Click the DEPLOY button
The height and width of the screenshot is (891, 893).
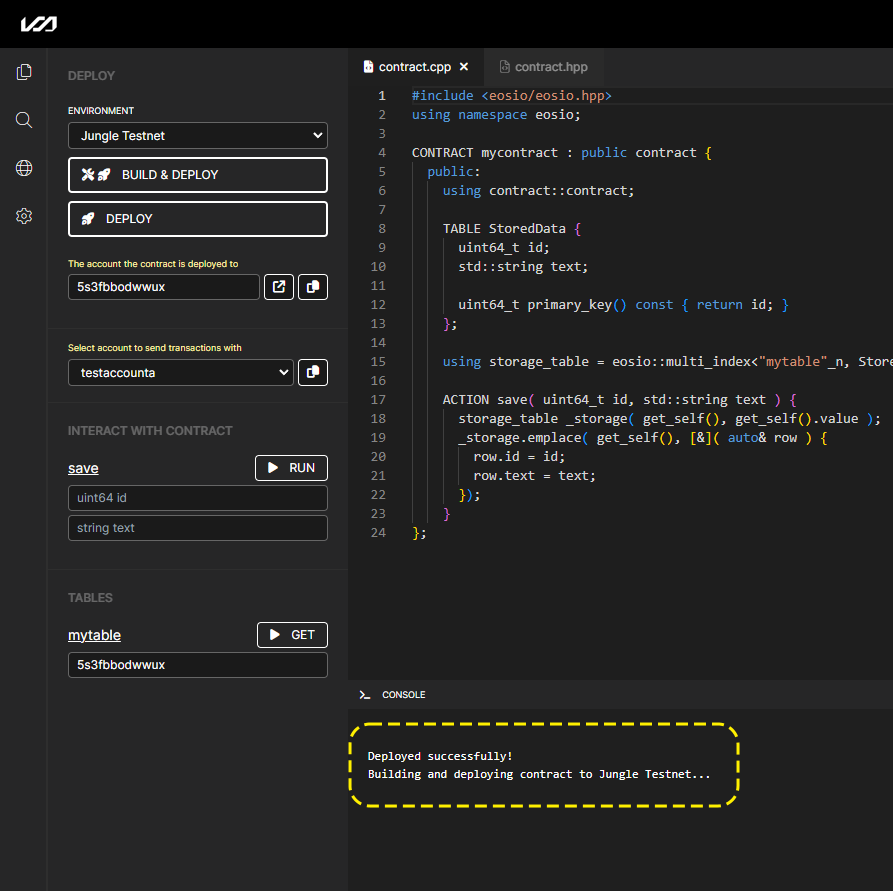[x=198, y=219]
